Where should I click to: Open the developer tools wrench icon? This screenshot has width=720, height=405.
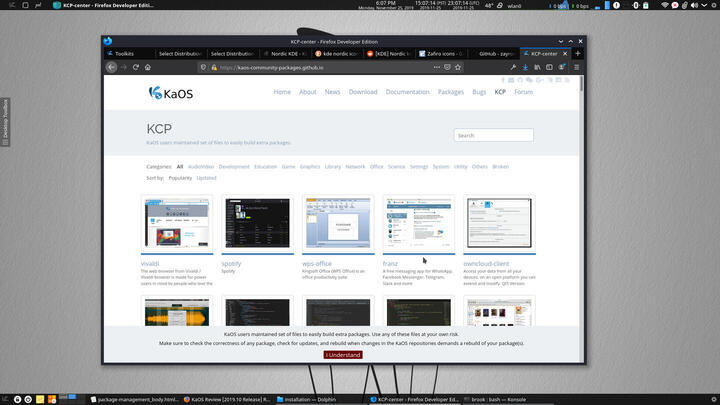(513, 67)
